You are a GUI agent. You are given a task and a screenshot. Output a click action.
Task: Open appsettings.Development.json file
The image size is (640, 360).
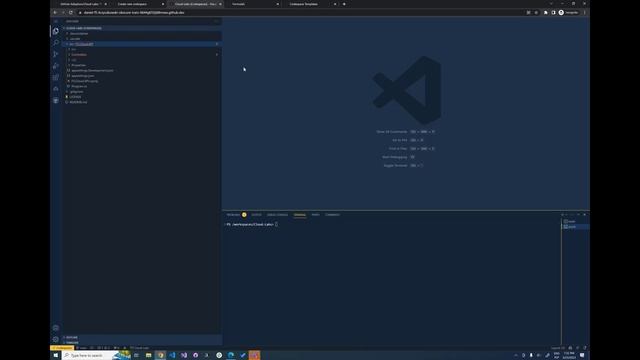pos(92,71)
